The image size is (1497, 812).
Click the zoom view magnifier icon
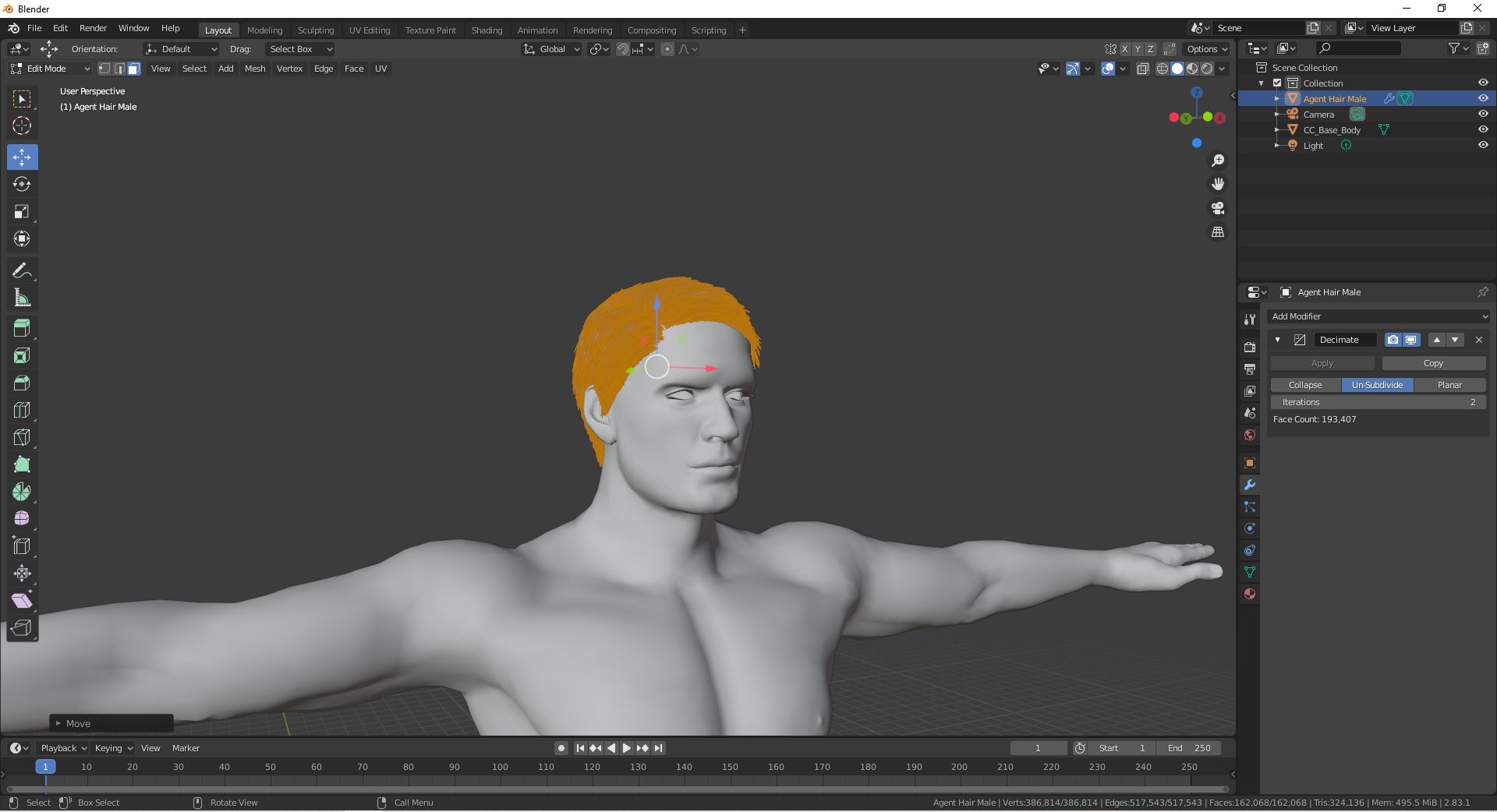pos(1218,161)
